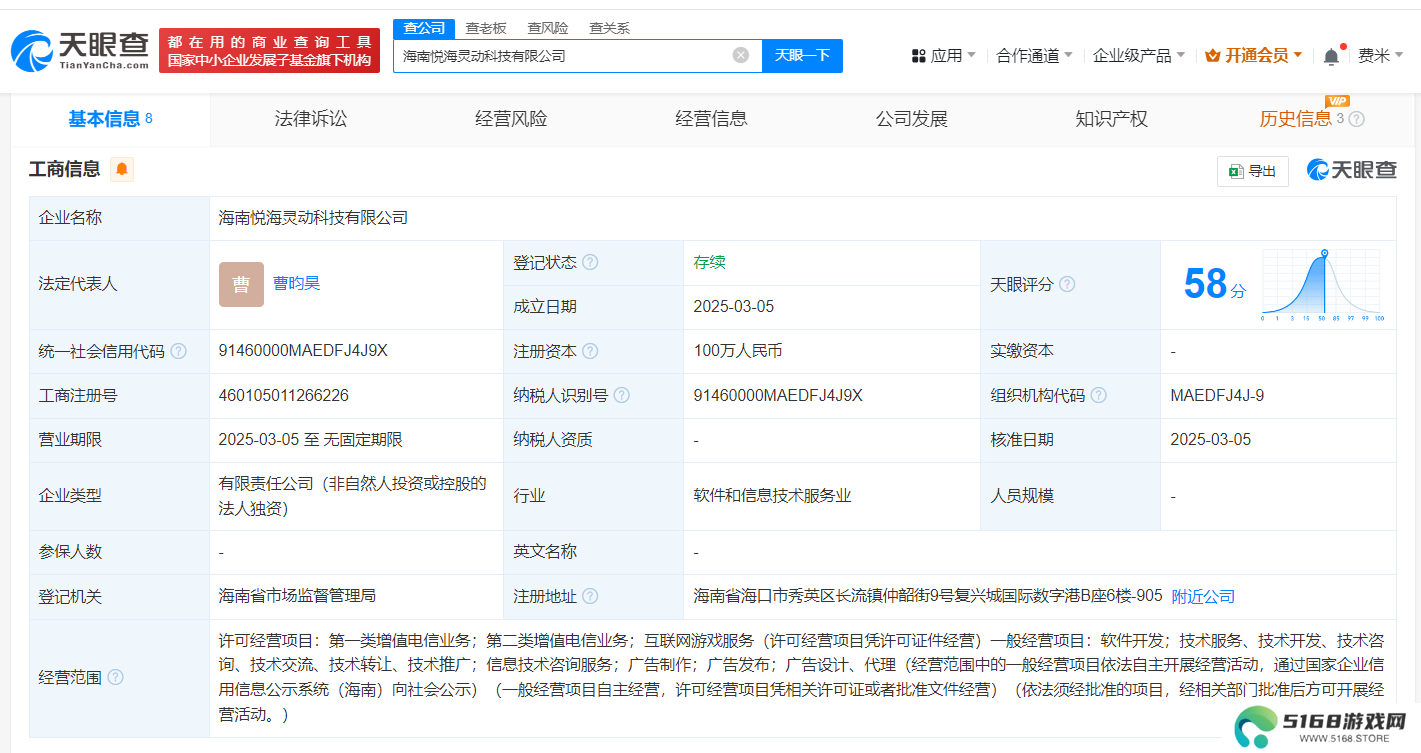The height and width of the screenshot is (753, 1421).
Task: Open the 经营风险 tab
Action: 511,119
